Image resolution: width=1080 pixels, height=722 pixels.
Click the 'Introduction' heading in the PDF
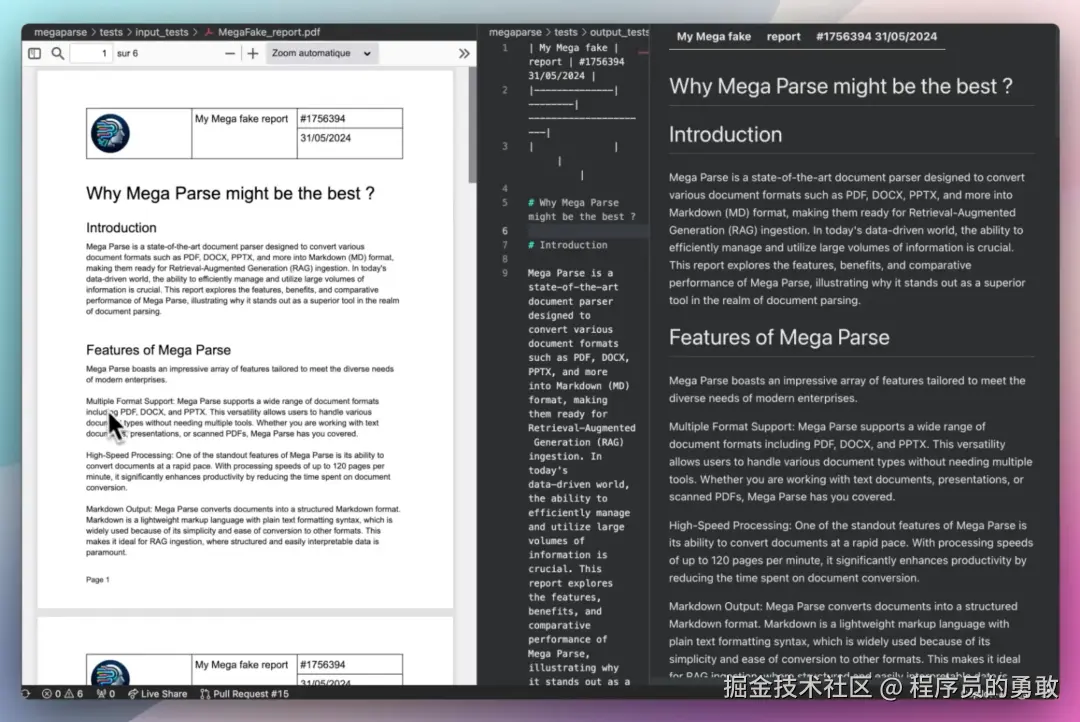tap(121, 227)
